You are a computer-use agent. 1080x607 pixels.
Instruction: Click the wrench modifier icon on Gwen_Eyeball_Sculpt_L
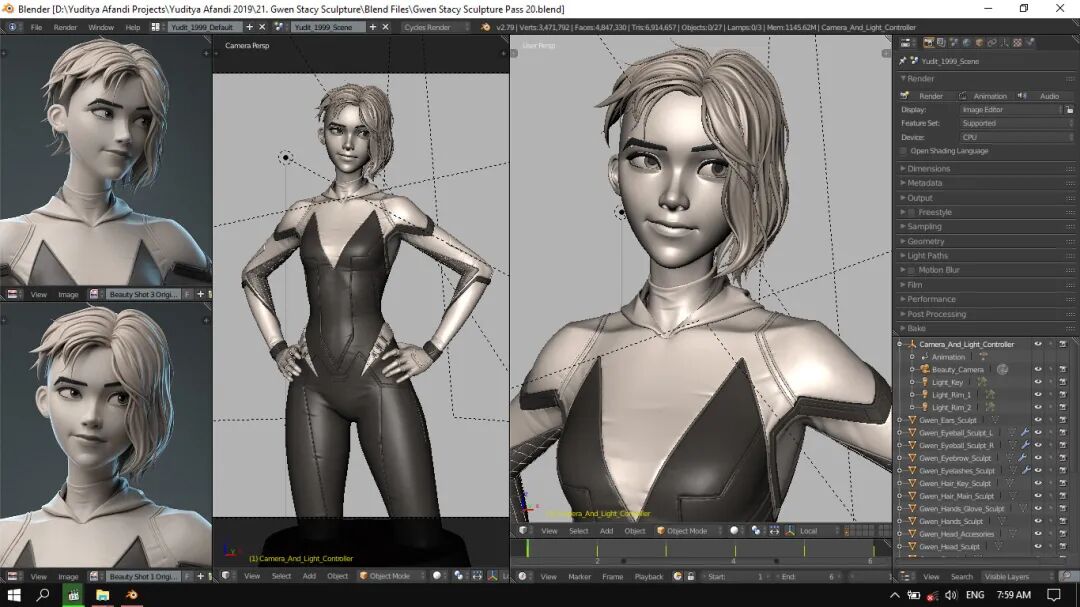(x=1025, y=433)
